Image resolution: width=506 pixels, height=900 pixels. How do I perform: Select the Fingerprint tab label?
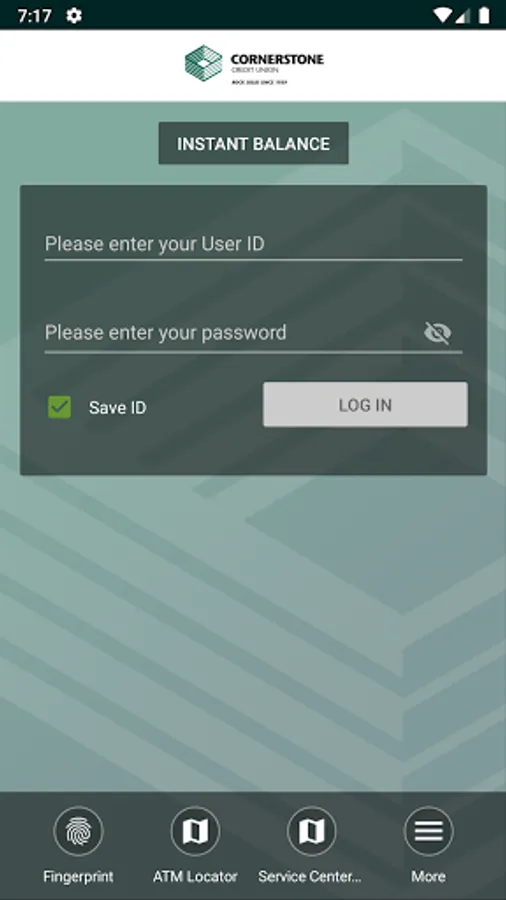click(79, 876)
